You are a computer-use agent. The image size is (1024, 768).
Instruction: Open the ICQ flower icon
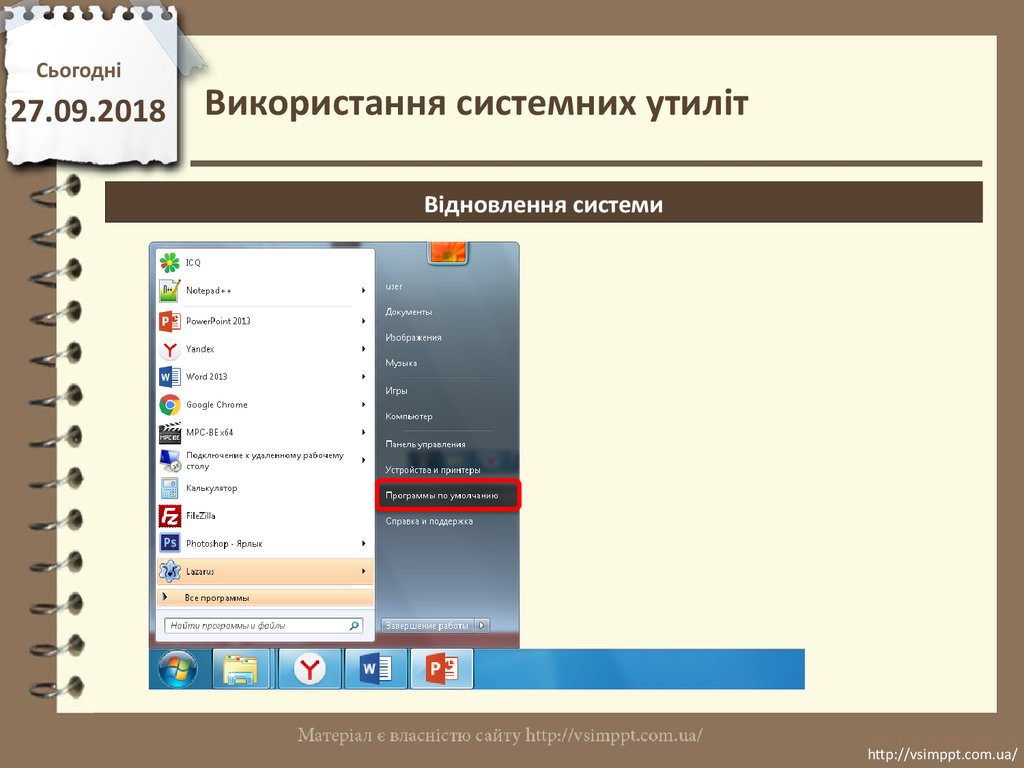tap(169, 263)
